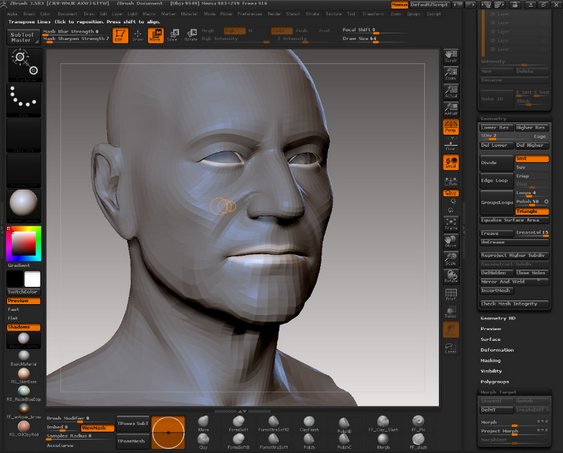Toggle the ViewMask button
The width and height of the screenshot is (563, 453).
click(97, 428)
